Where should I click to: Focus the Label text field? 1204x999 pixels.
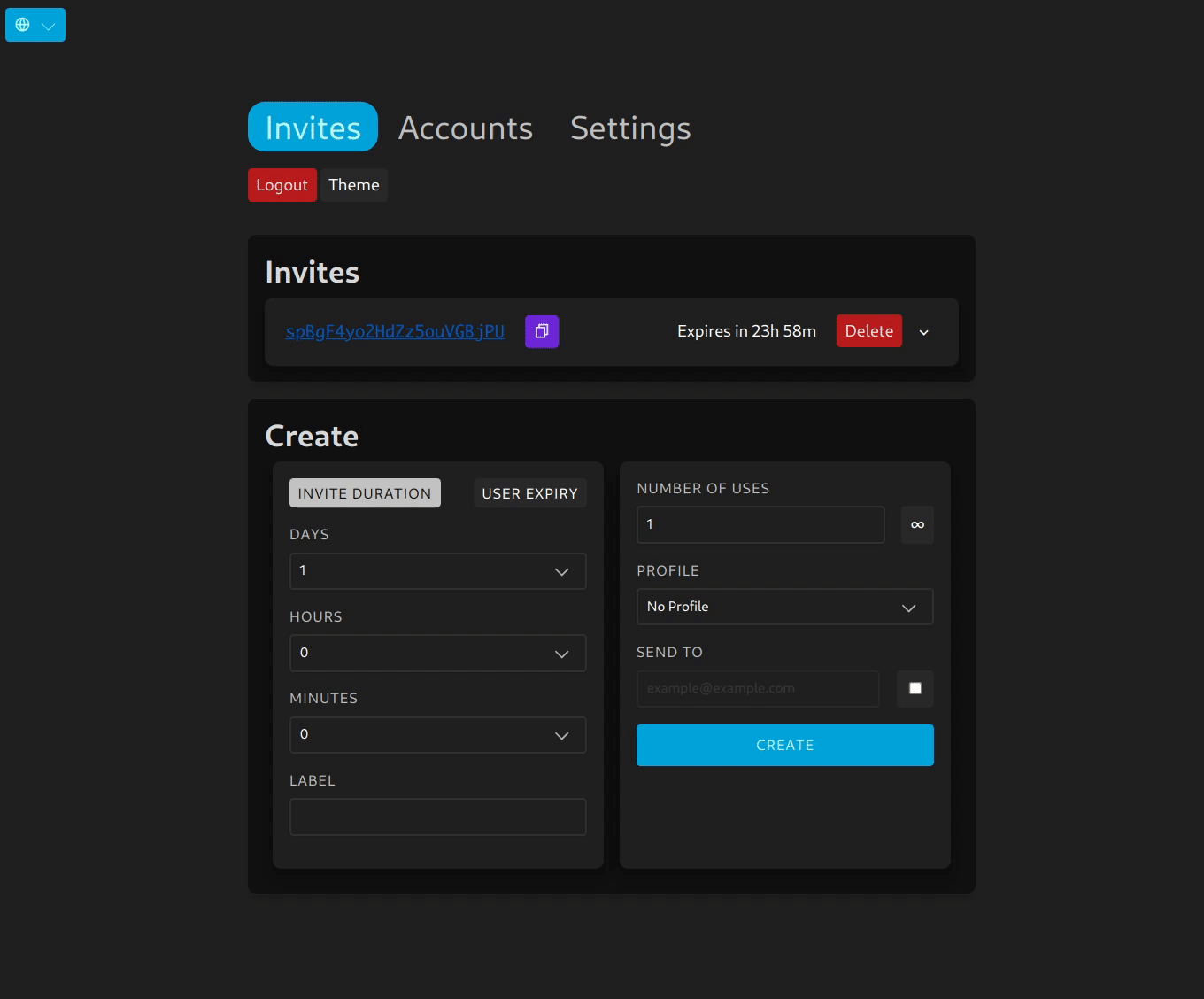(437, 817)
